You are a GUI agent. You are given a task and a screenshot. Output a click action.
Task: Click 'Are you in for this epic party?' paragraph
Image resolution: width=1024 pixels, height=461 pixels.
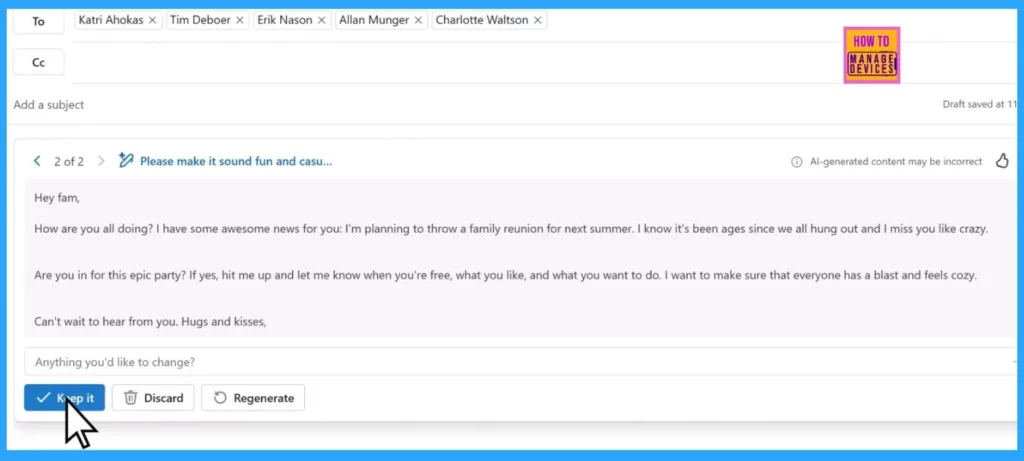click(x=505, y=275)
